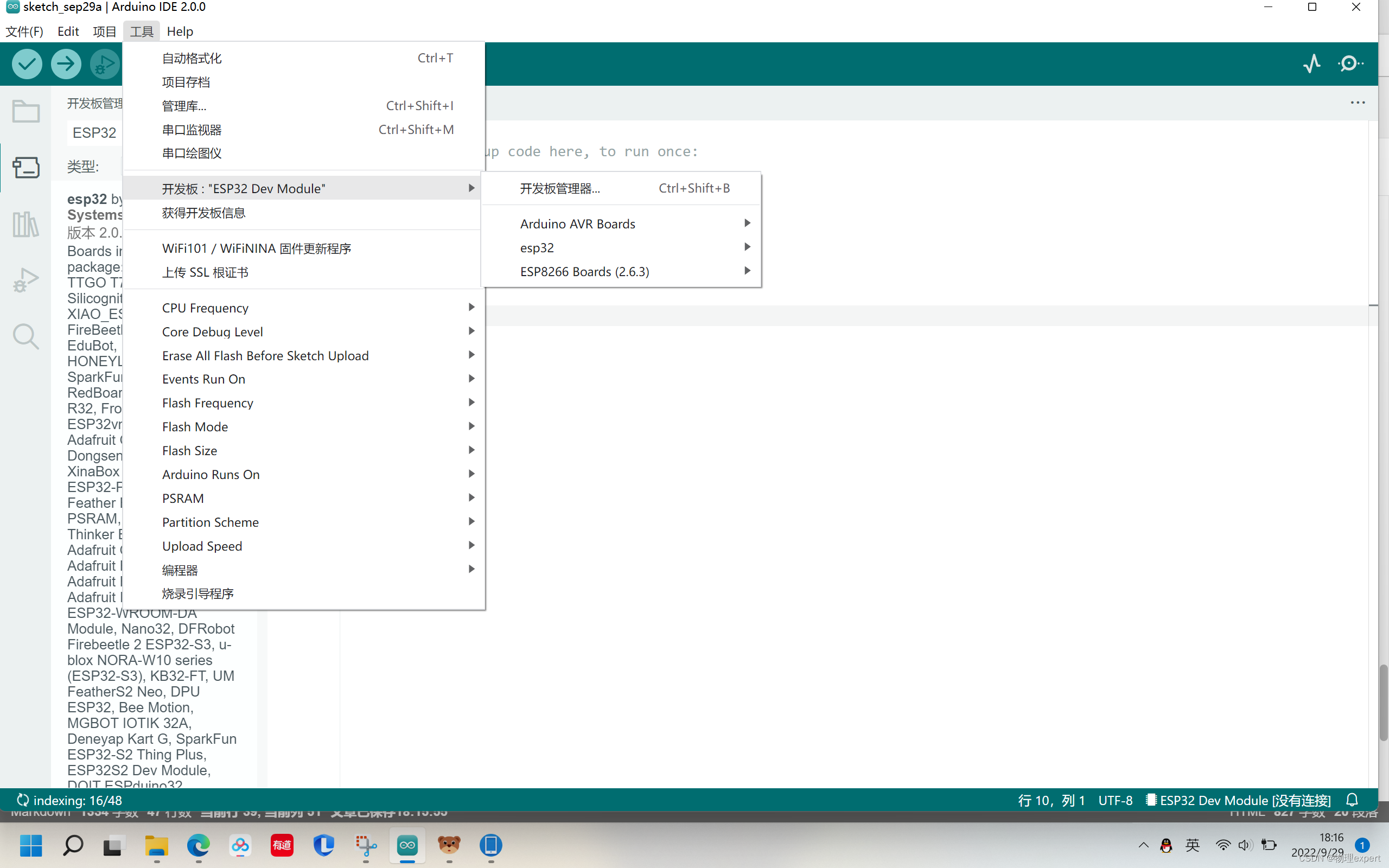
Task: Show hidden tray icons chevron
Action: click(x=1143, y=845)
